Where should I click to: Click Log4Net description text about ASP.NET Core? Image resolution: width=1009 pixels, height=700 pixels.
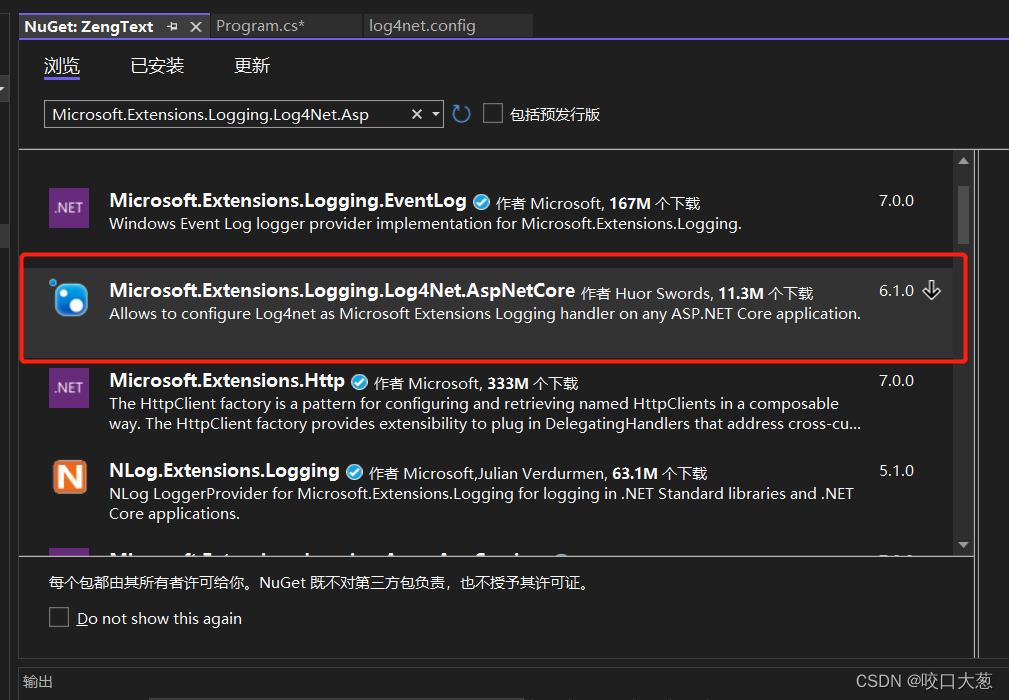[x=485, y=314]
